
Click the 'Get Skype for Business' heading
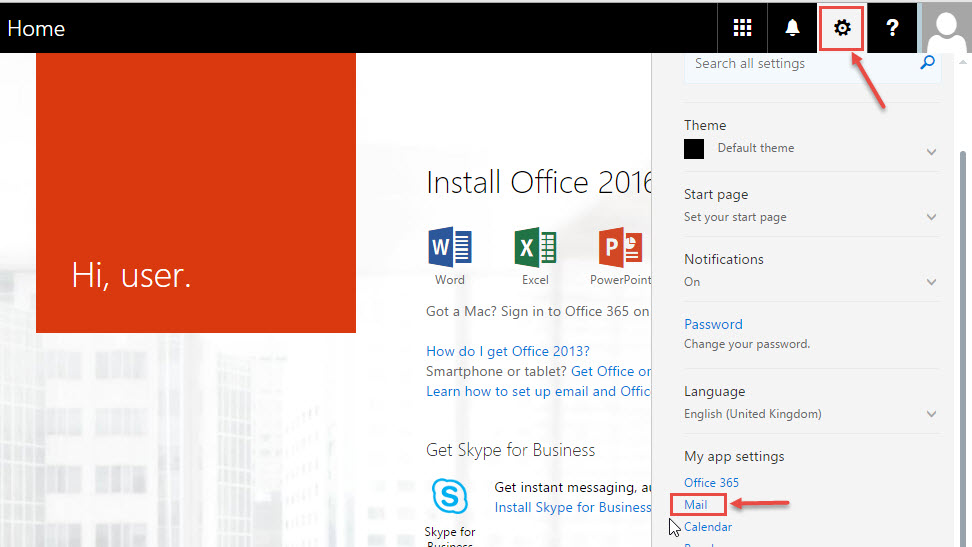click(x=510, y=450)
